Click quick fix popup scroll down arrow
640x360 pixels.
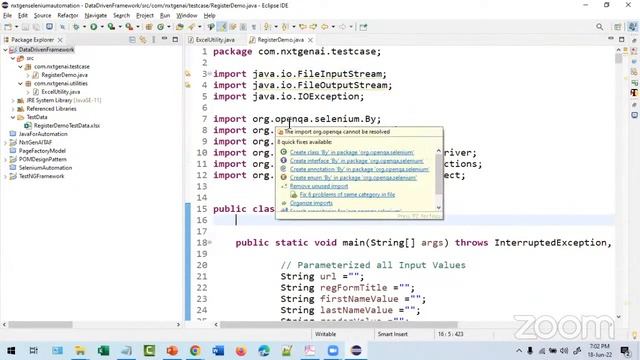[439, 208]
